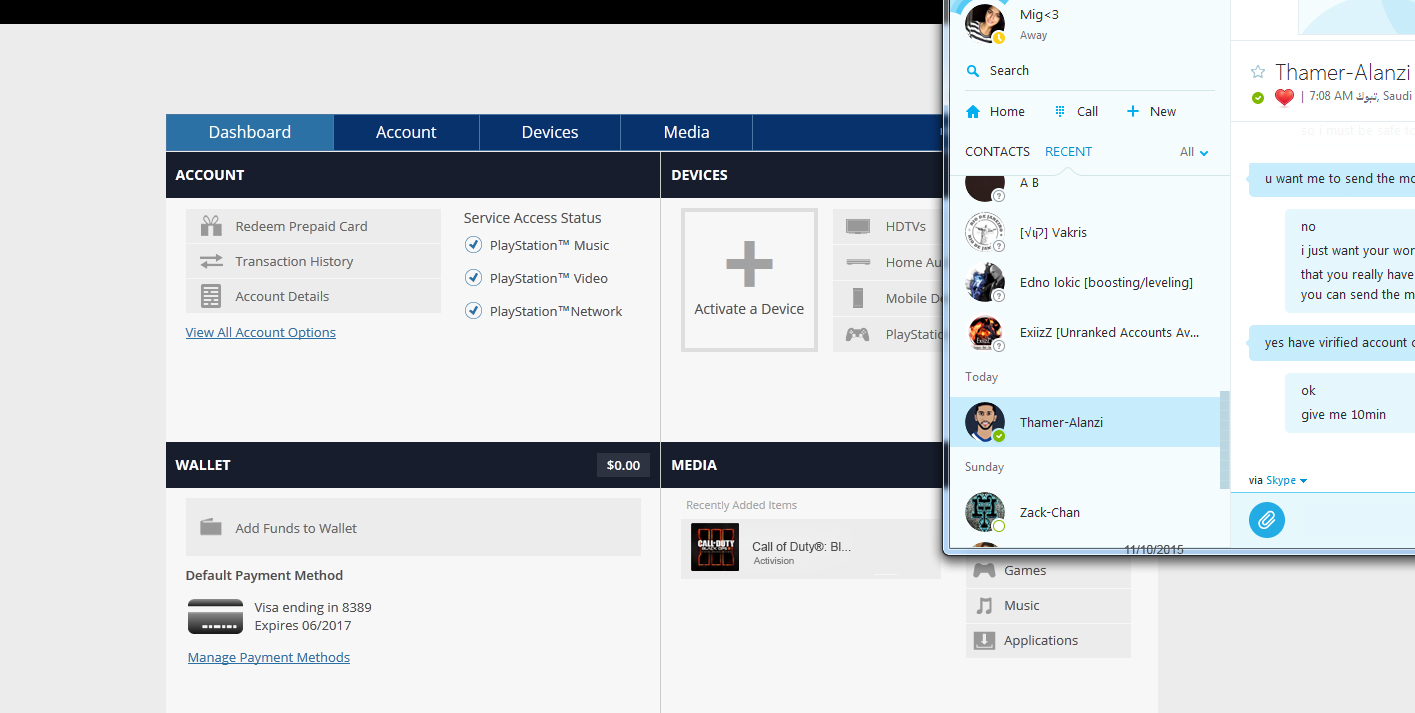1415x713 pixels.
Task: Click ExiizZ contact avatar in Skype
Action: (x=985, y=332)
